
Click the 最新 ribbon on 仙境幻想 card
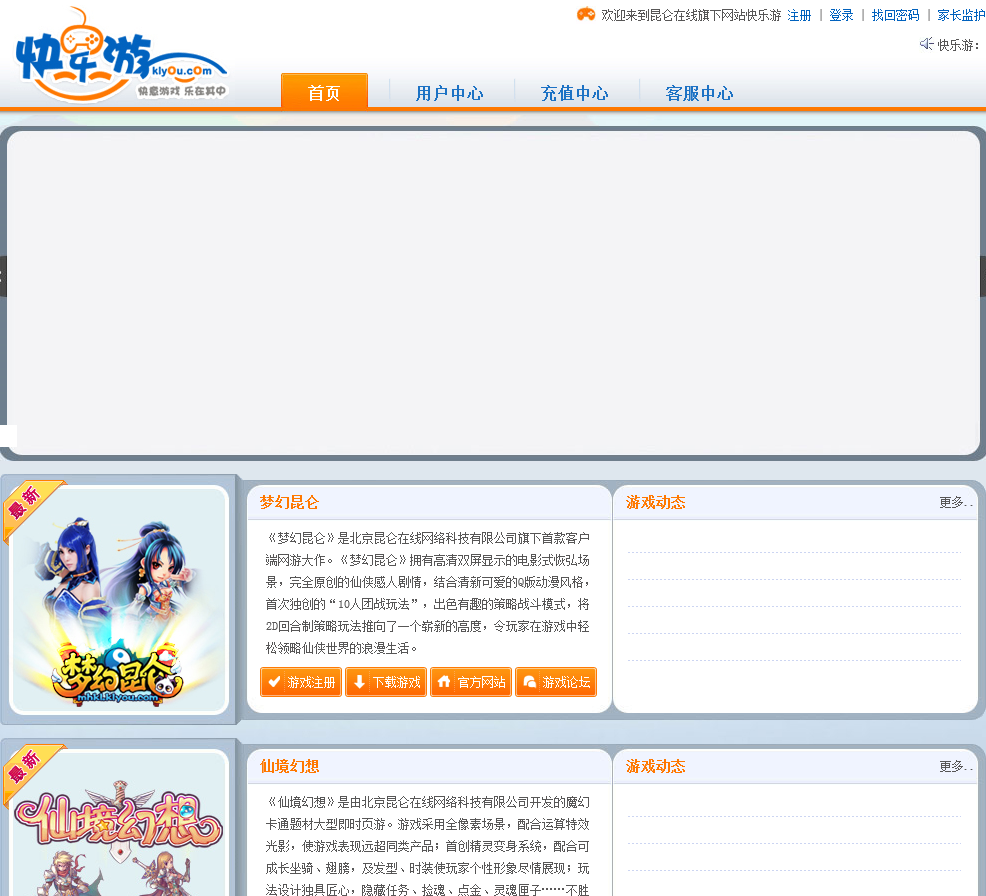point(28,770)
